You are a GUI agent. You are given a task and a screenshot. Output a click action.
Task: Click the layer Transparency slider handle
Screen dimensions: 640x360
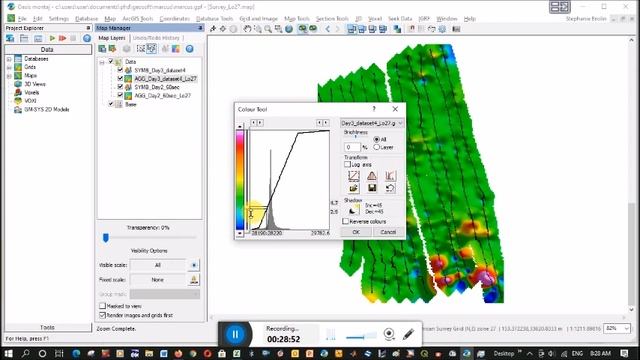point(106,238)
